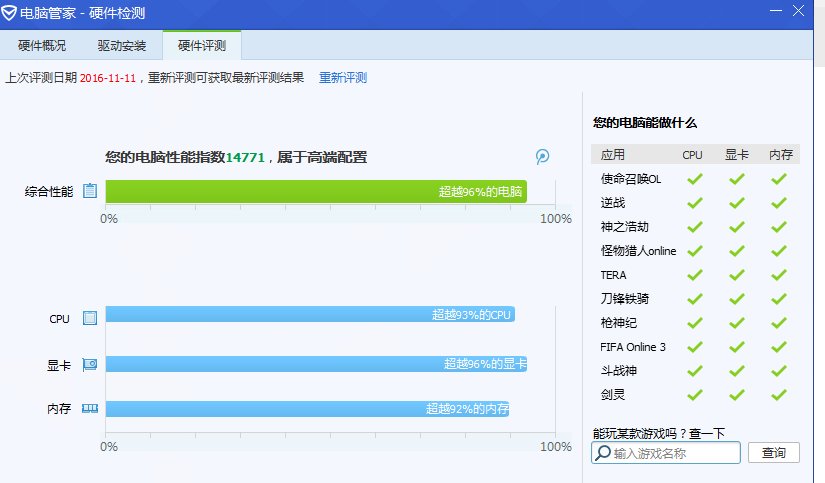Click the 内存 memory stick icon
The image size is (825, 483).
pyautogui.click(x=90, y=408)
